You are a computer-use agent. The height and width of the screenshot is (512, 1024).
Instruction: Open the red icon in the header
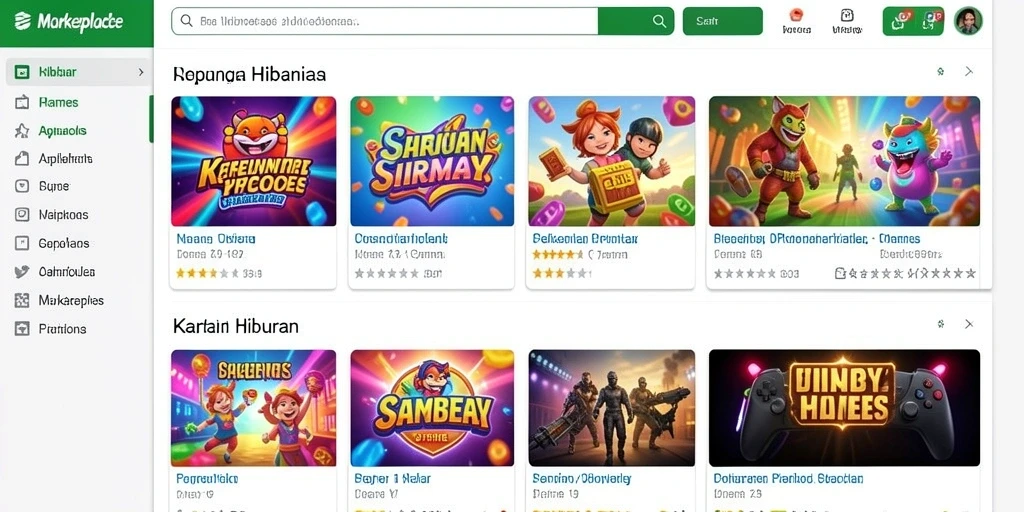coord(796,15)
